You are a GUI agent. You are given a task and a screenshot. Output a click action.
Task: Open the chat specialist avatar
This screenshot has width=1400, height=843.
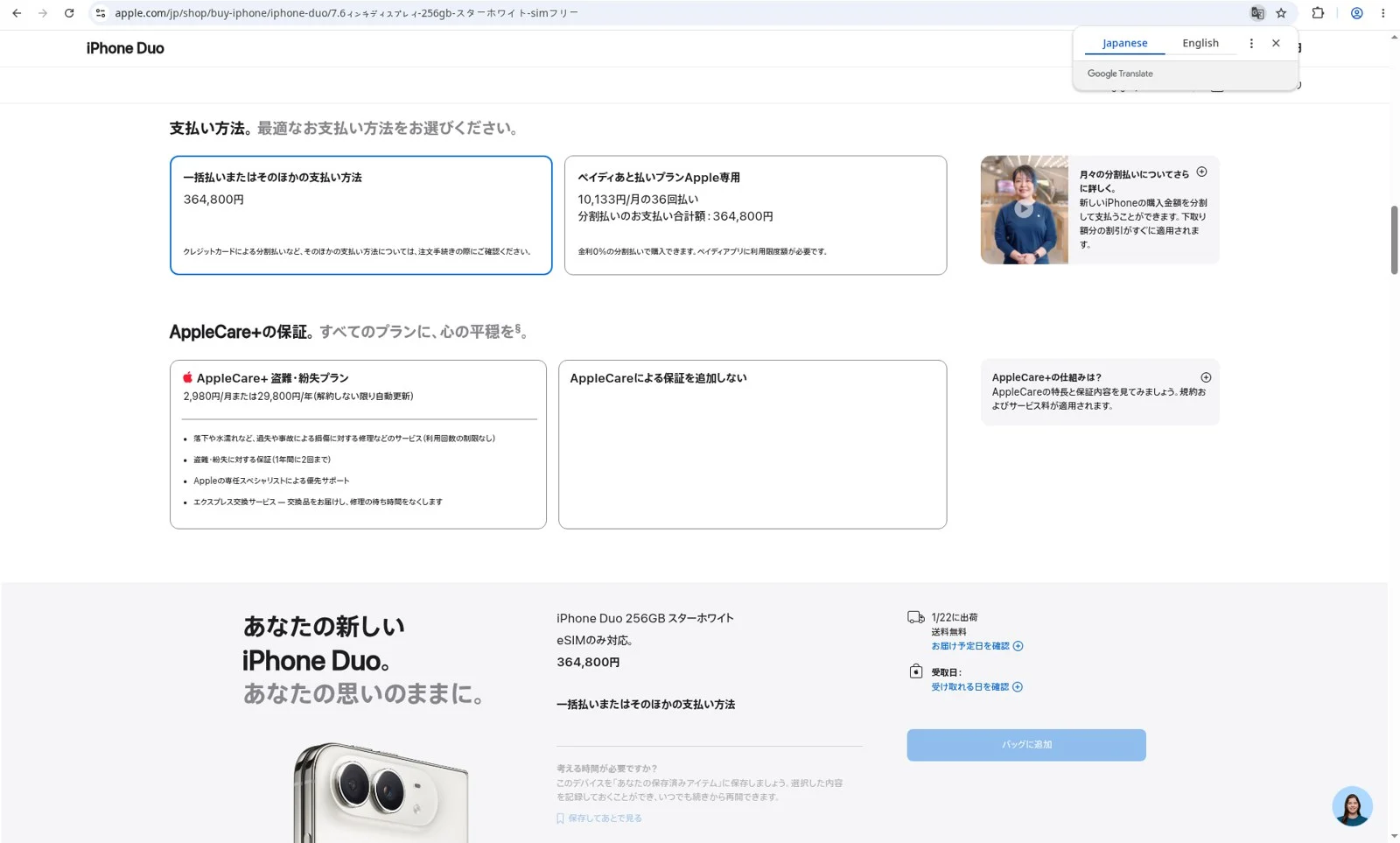(1352, 806)
